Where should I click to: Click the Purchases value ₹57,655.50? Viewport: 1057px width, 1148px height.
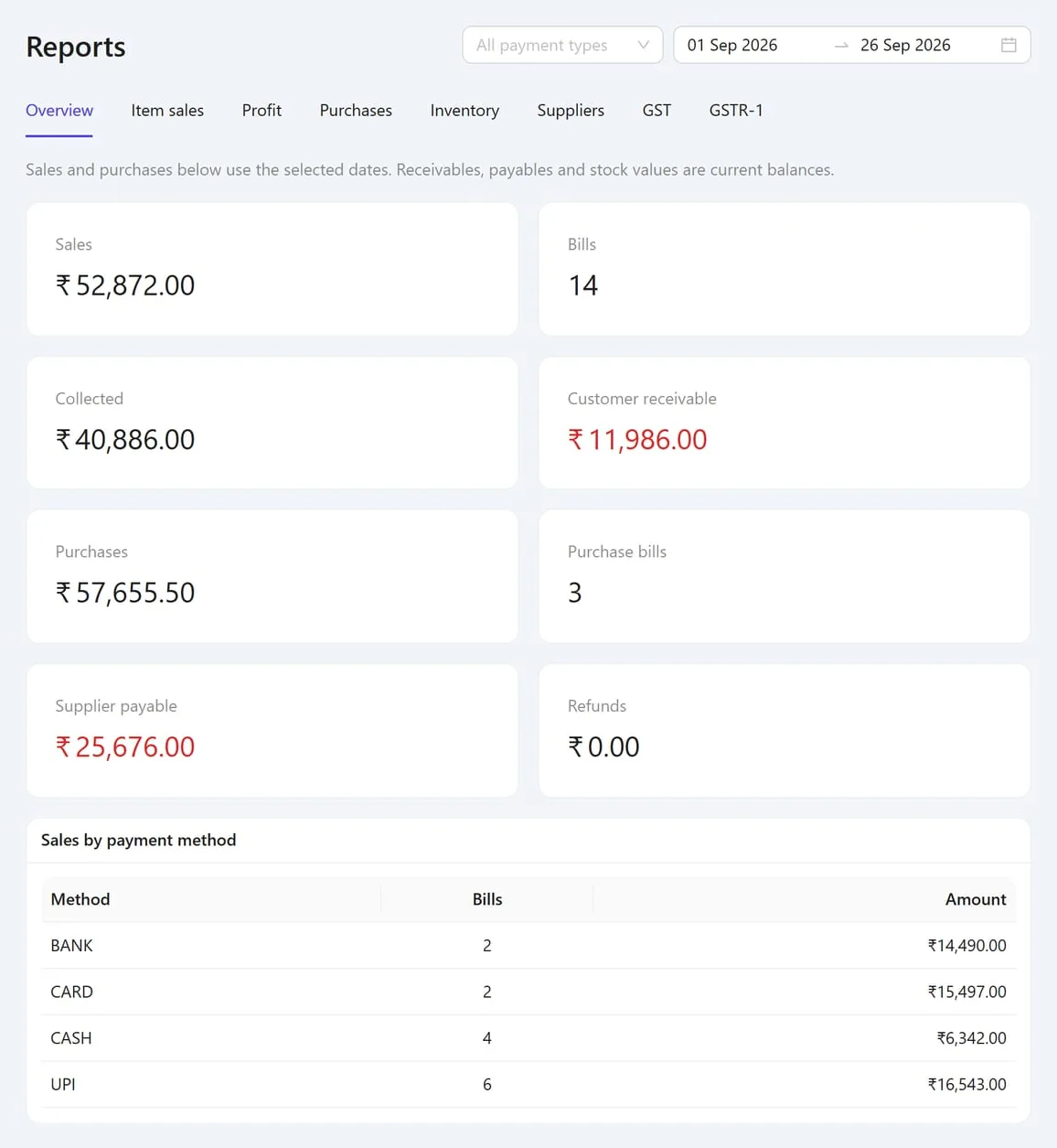tap(125, 593)
